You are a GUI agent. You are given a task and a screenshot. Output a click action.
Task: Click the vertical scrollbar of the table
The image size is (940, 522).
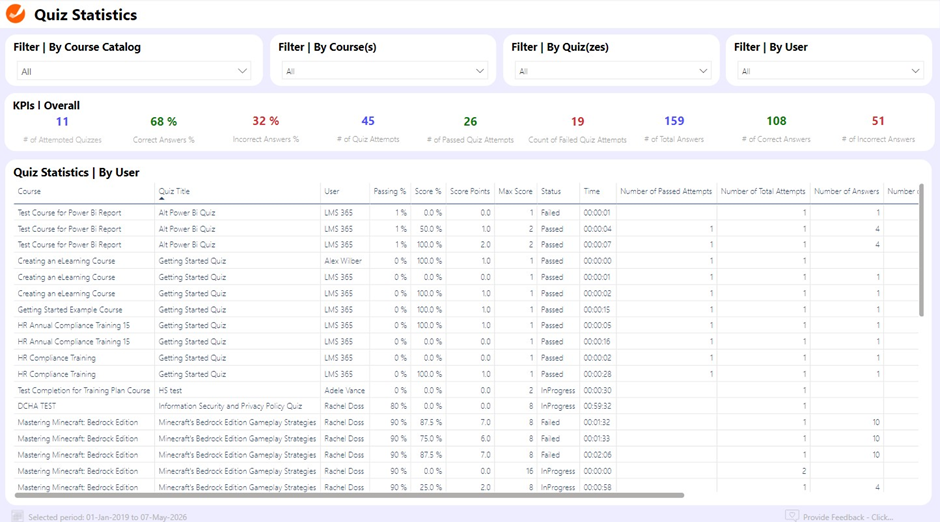(x=920, y=250)
